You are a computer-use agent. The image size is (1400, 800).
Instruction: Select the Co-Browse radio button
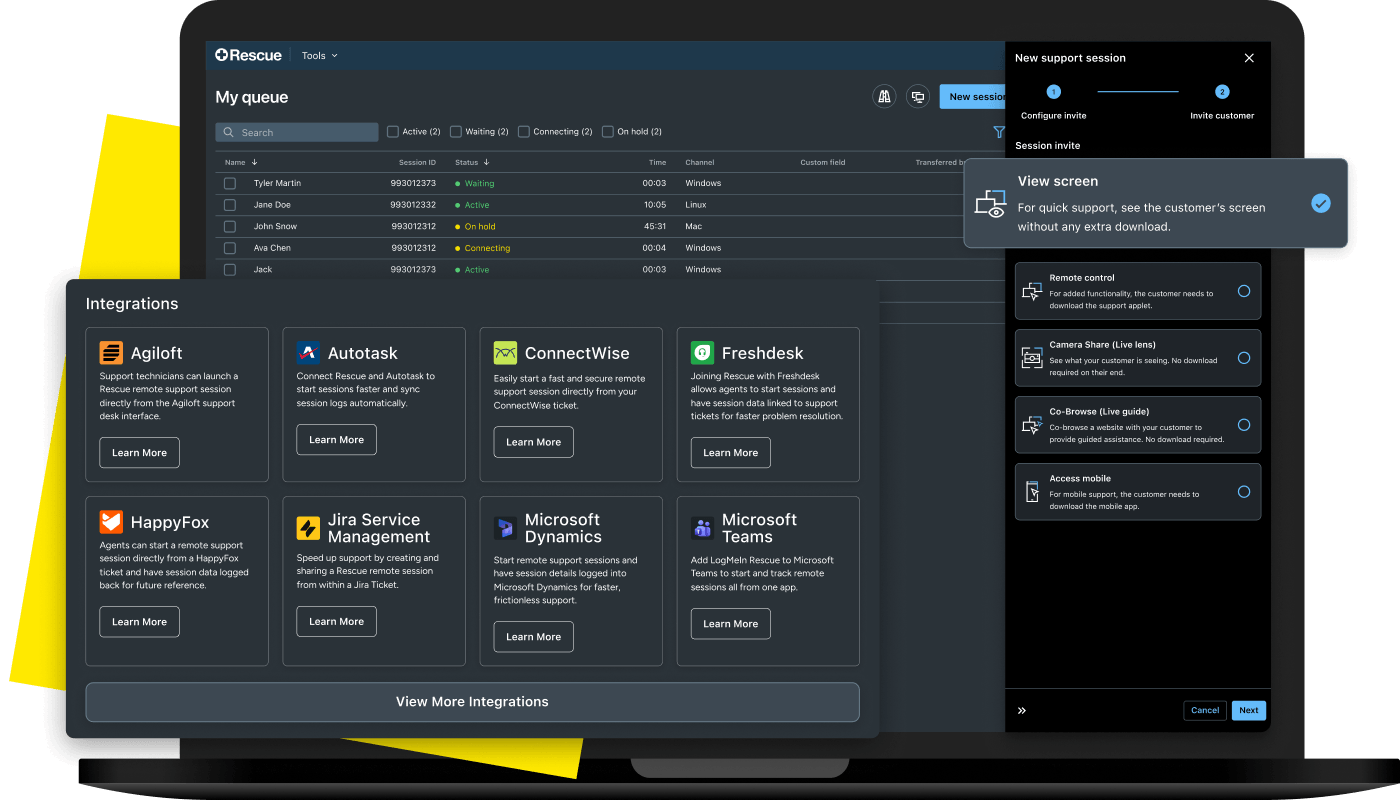click(x=1244, y=425)
